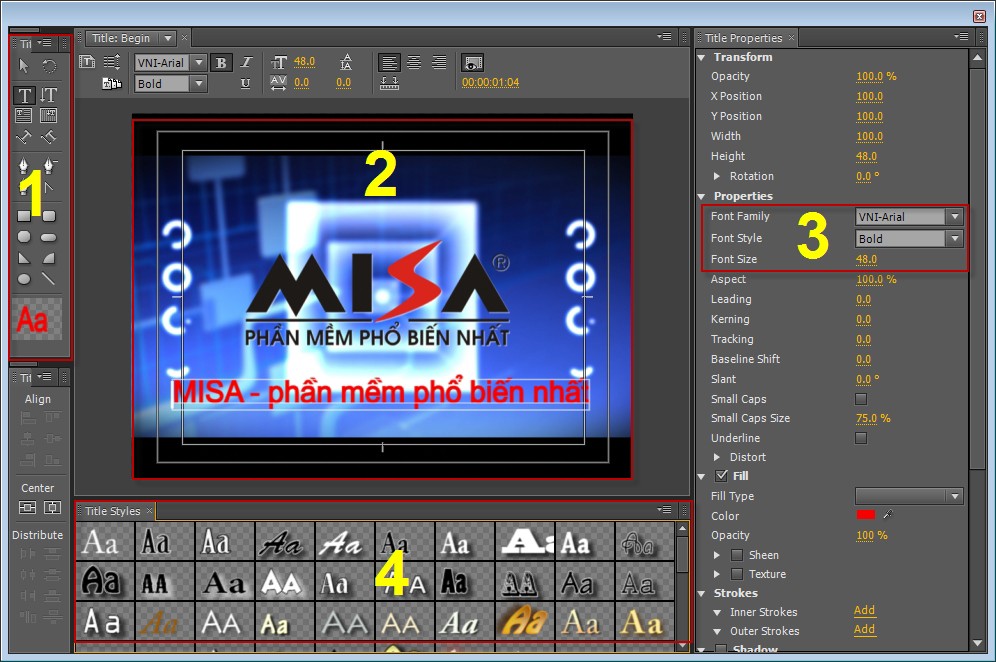Enable the Sheen checkbox

pyautogui.click(x=737, y=555)
